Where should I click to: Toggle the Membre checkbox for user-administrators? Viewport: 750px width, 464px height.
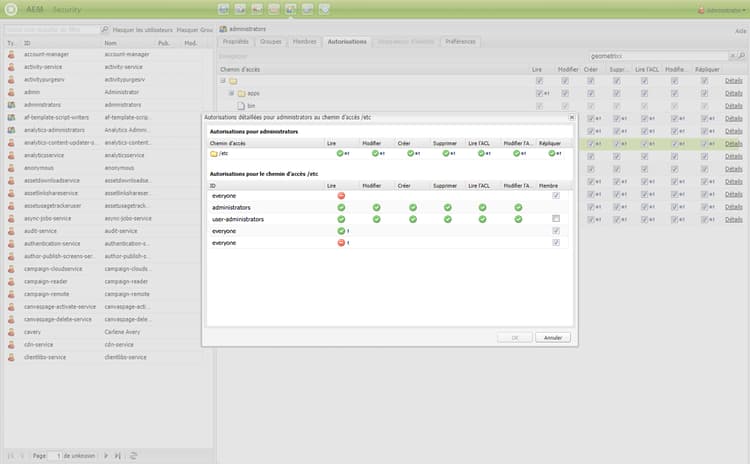point(556,219)
